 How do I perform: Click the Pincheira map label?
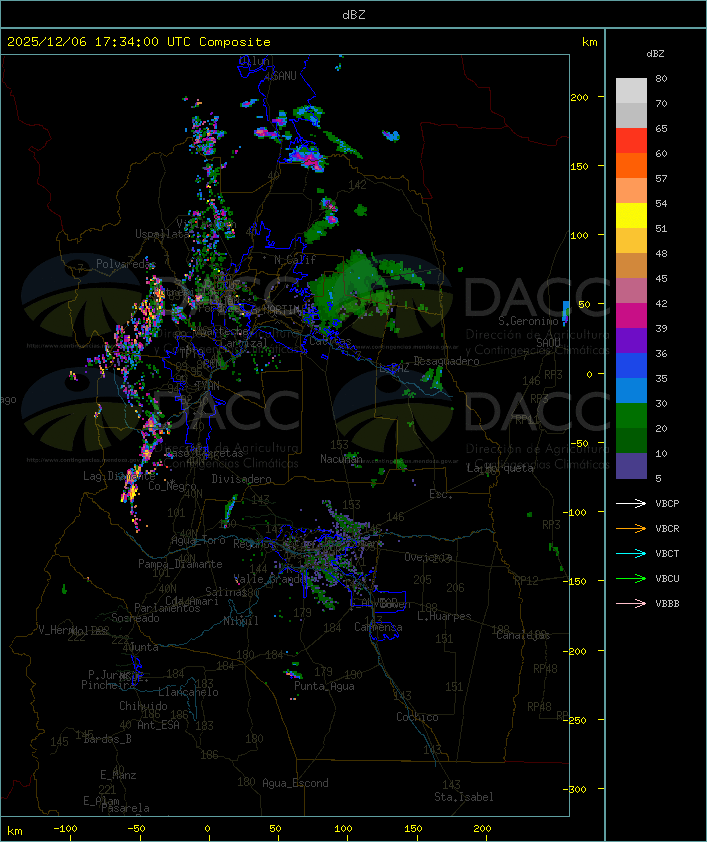(108, 685)
